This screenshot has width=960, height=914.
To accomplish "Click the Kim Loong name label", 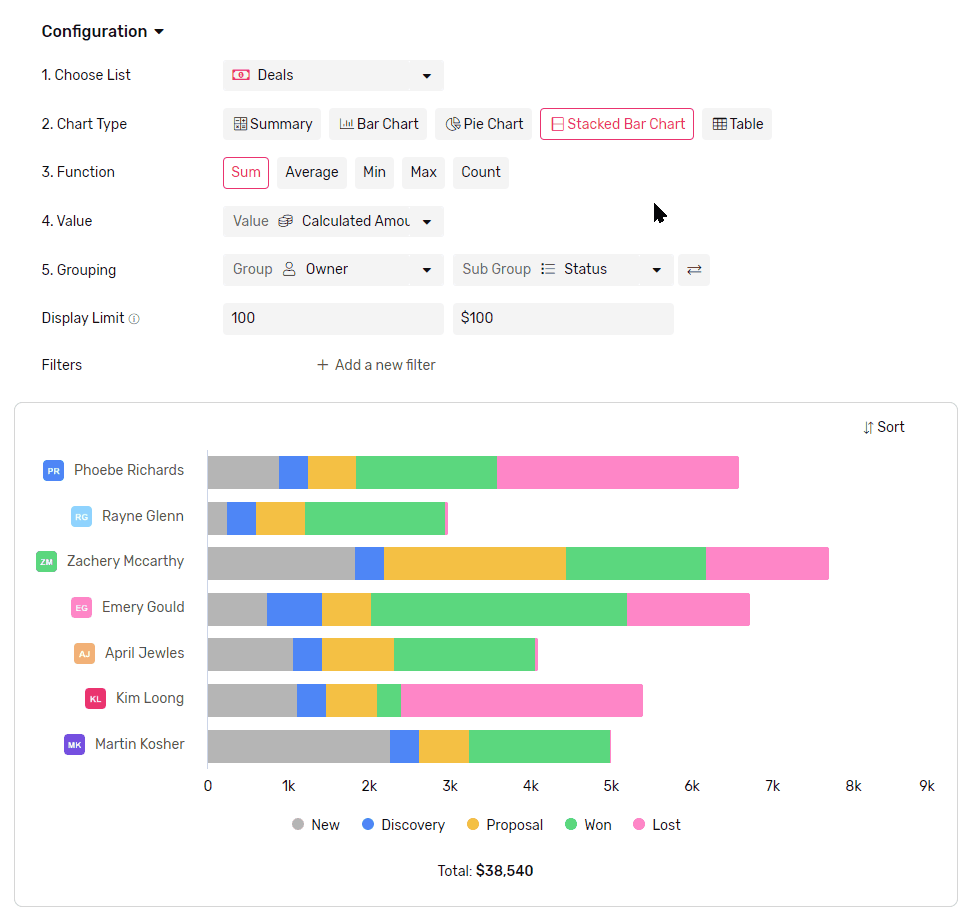I will 150,698.
